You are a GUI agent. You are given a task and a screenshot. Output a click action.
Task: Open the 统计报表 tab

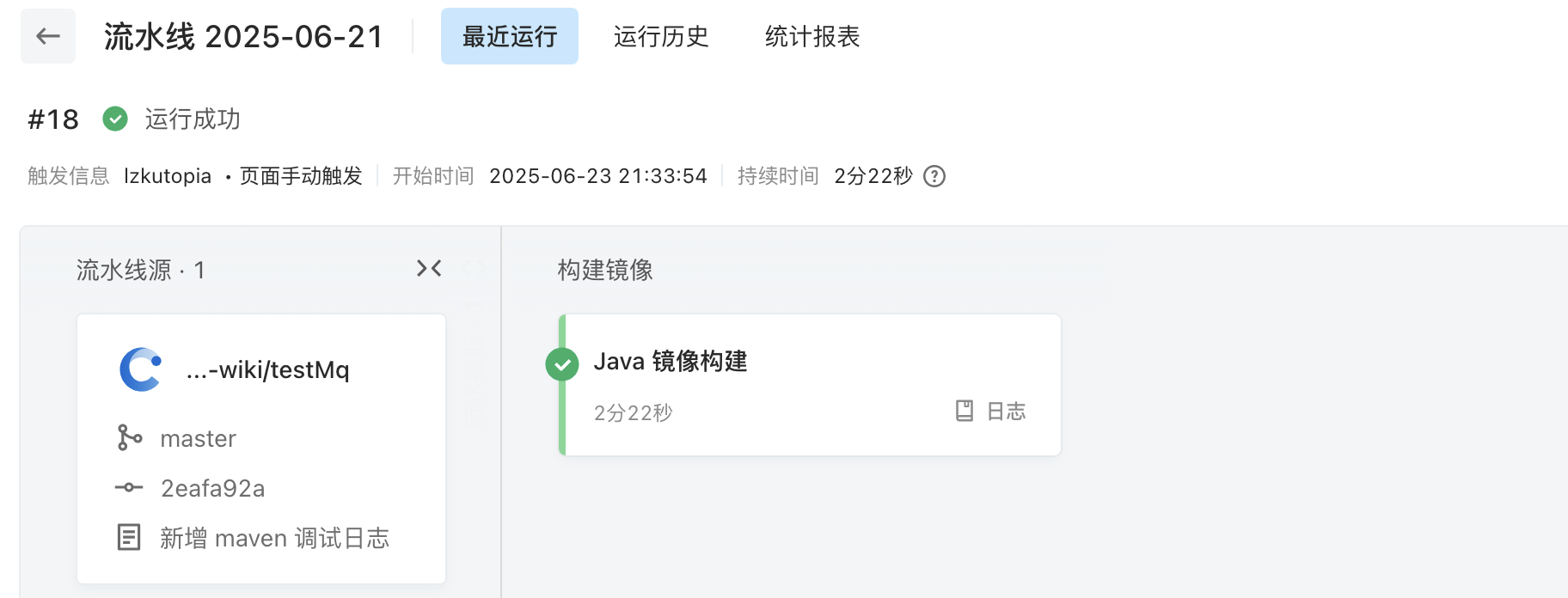click(812, 36)
